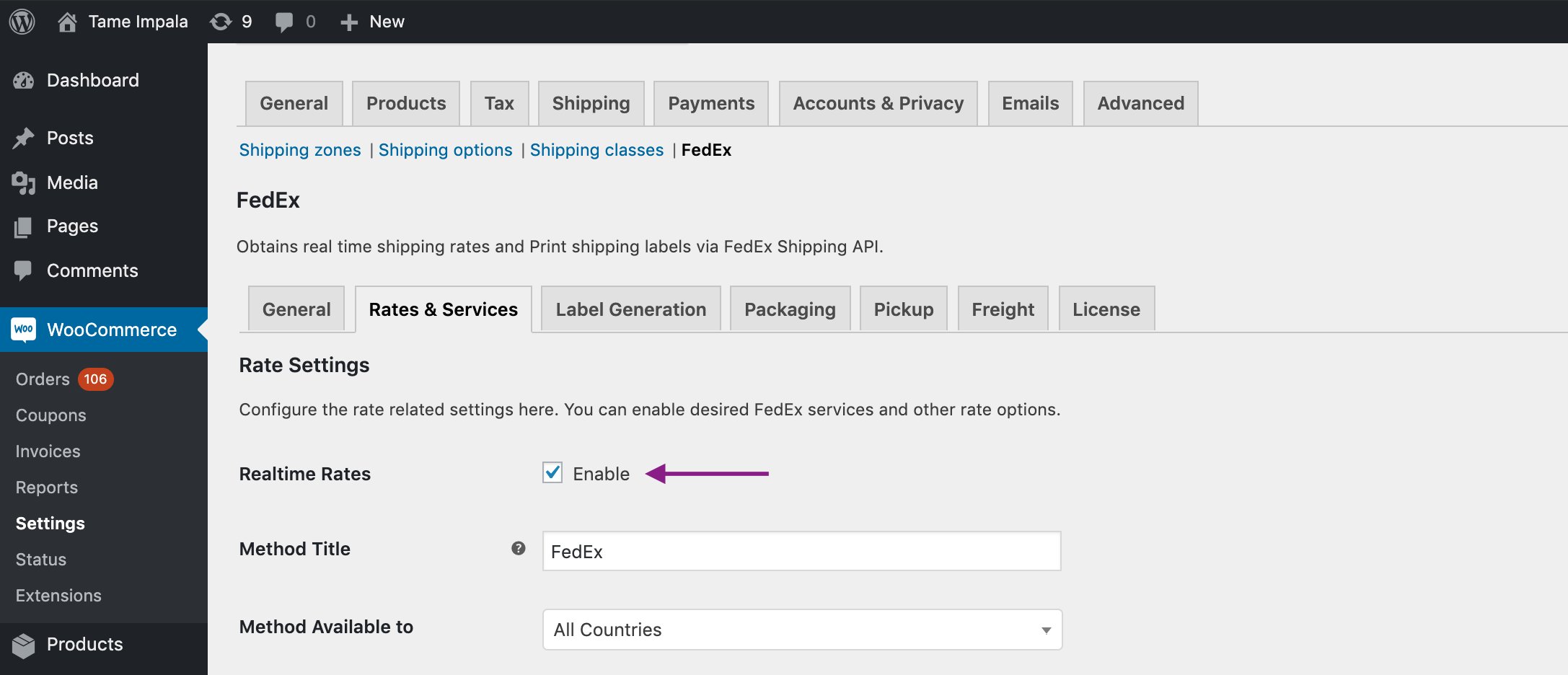Click the Dashboard gauge icon
Screen dimensions: 1568x675
click(23, 81)
